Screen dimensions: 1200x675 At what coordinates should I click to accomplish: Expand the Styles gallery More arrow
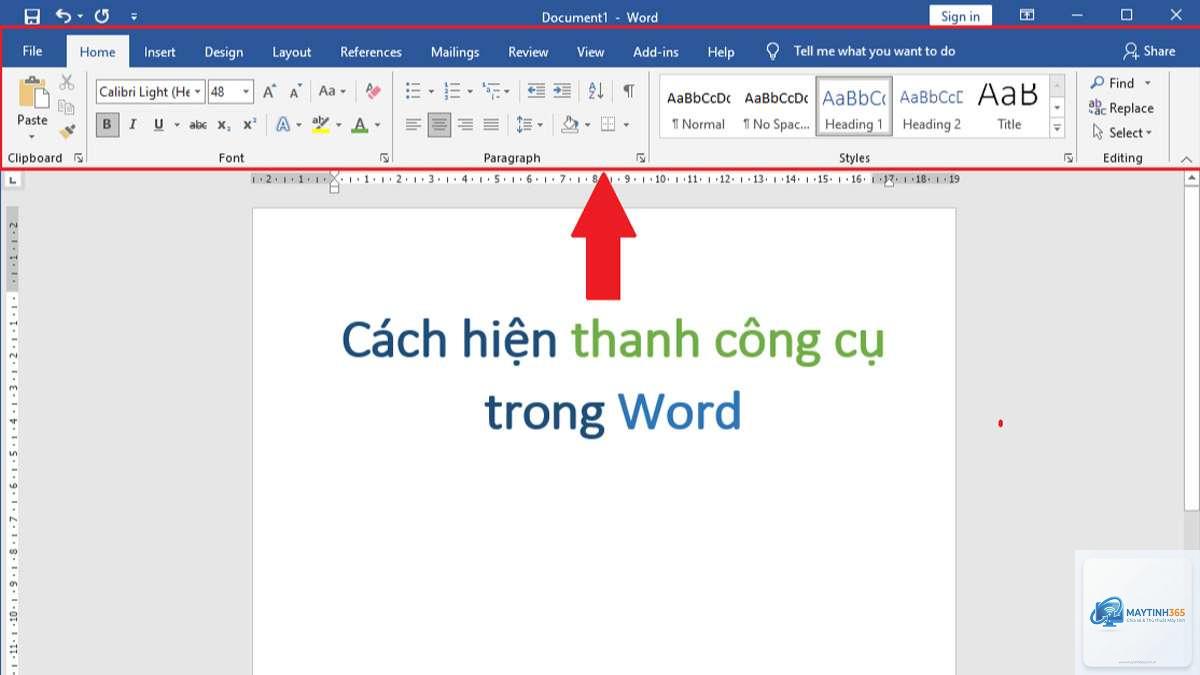tap(1057, 129)
